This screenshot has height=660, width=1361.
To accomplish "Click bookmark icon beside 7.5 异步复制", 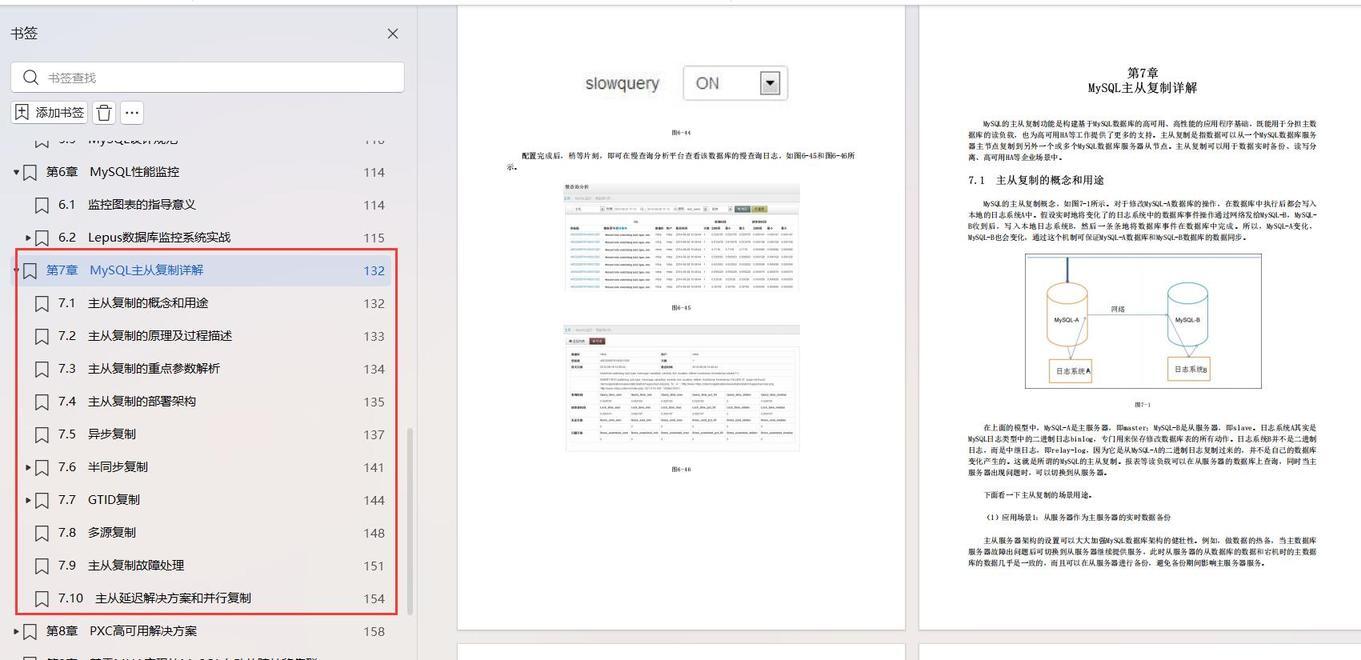I will coord(42,434).
